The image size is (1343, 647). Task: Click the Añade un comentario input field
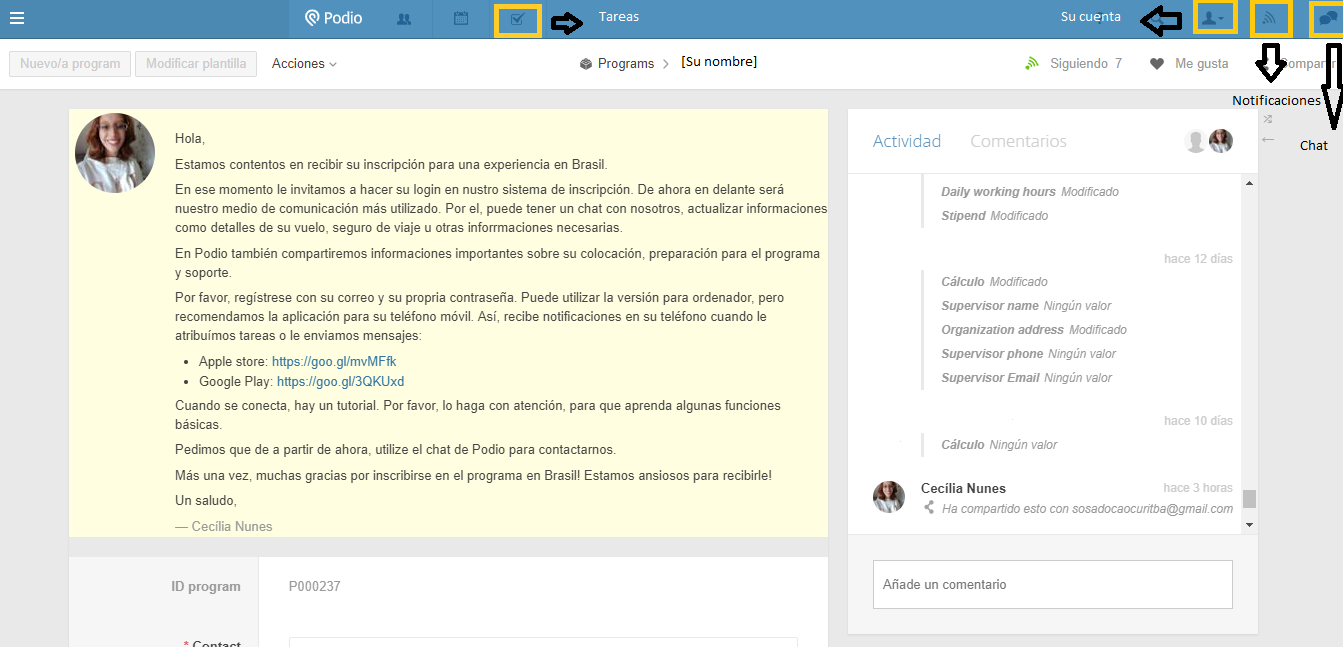1052,584
